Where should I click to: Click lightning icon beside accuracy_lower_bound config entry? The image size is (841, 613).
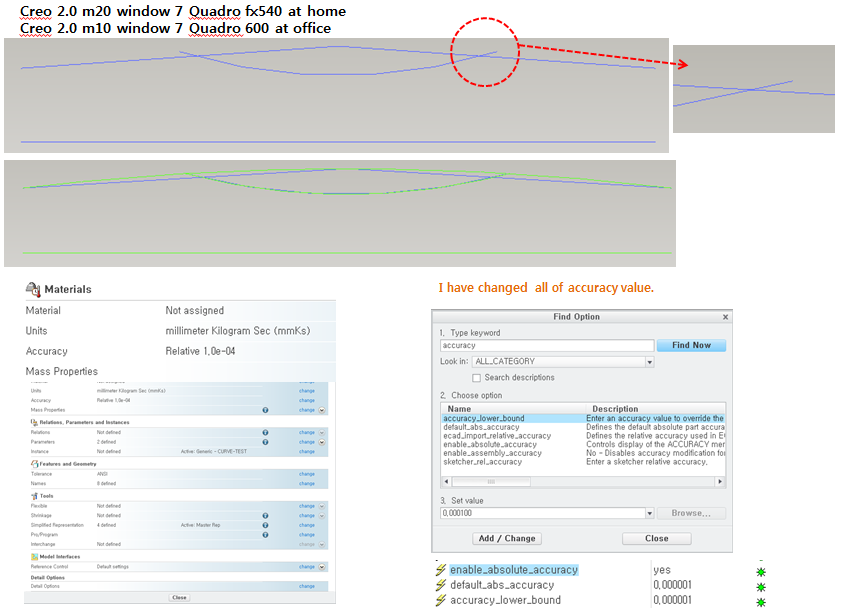pos(441,600)
